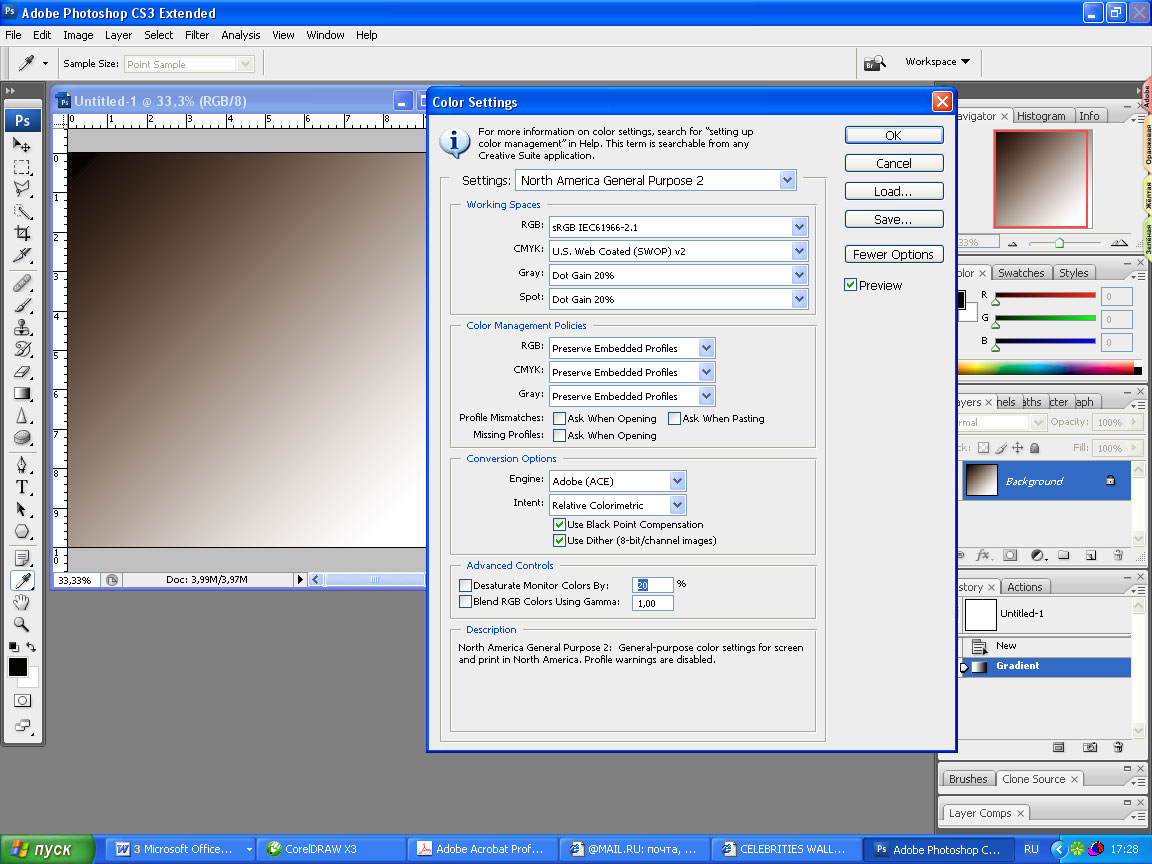Select the Slice tool
Image resolution: width=1152 pixels, height=864 pixels.
22,256
